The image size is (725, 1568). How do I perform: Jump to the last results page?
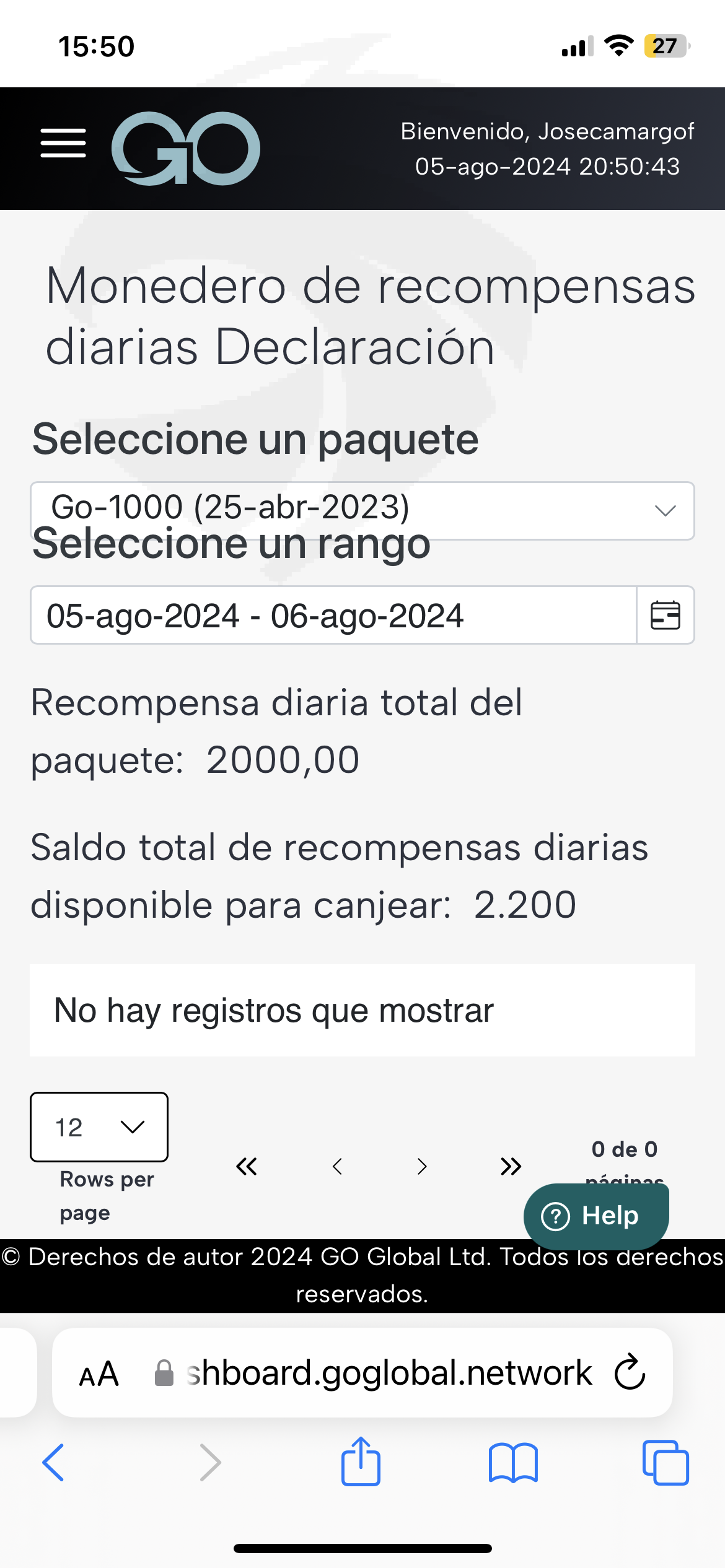click(511, 1167)
